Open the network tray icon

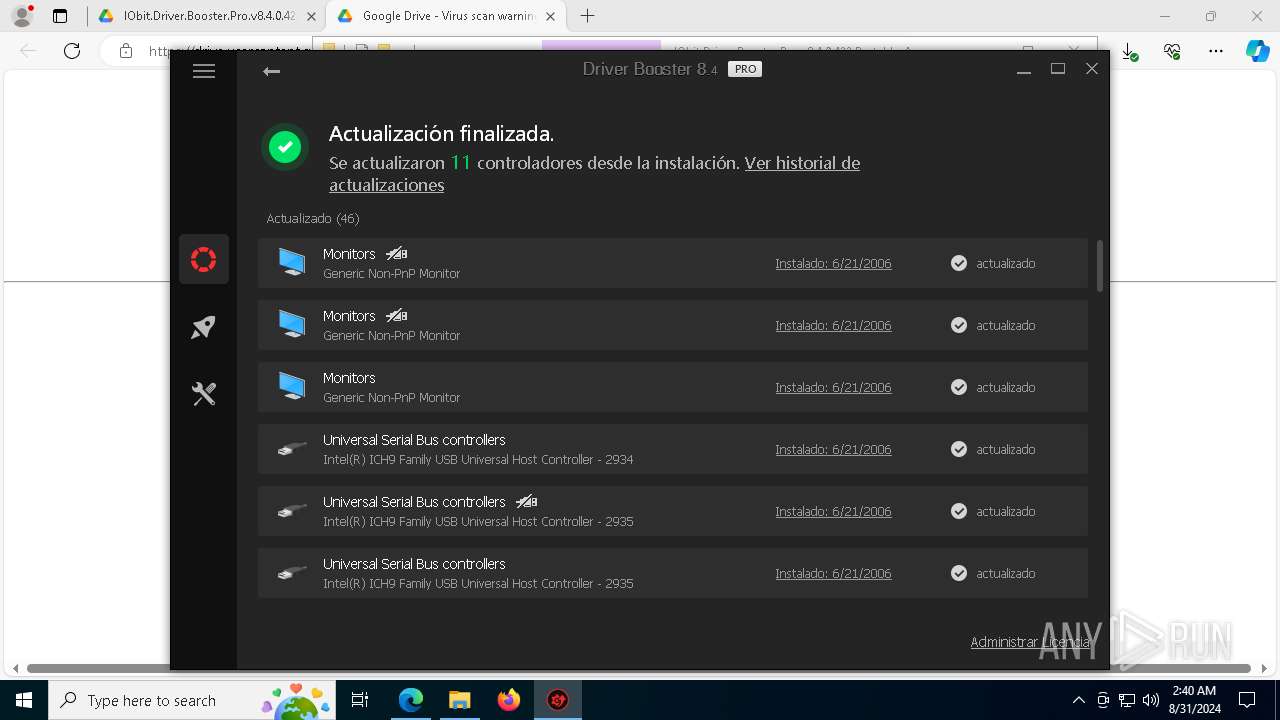click(x=1127, y=700)
